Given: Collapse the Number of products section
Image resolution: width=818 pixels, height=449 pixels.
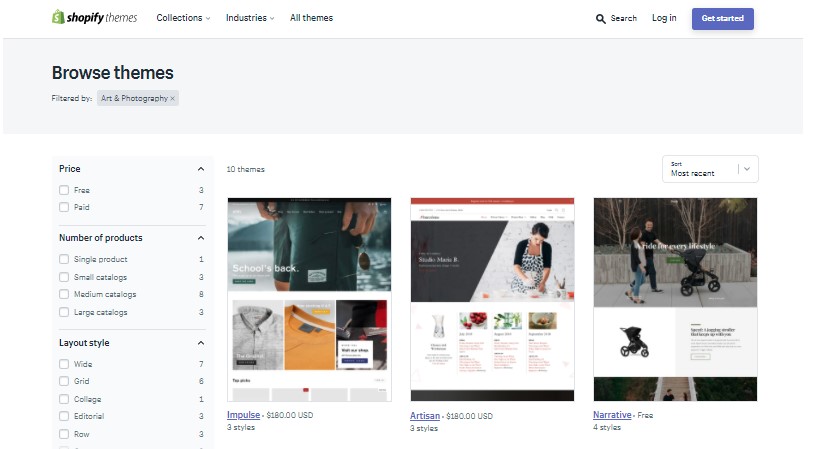Looking at the screenshot, I should [x=201, y=238].
